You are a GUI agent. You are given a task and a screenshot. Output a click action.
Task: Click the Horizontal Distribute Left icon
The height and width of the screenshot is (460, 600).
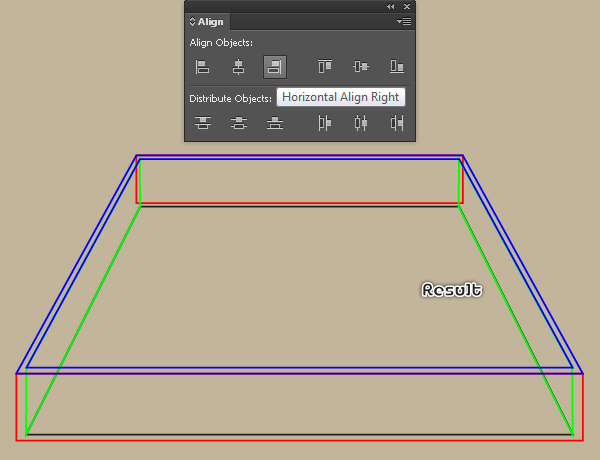pyautogui.click(x=325, y=123)
